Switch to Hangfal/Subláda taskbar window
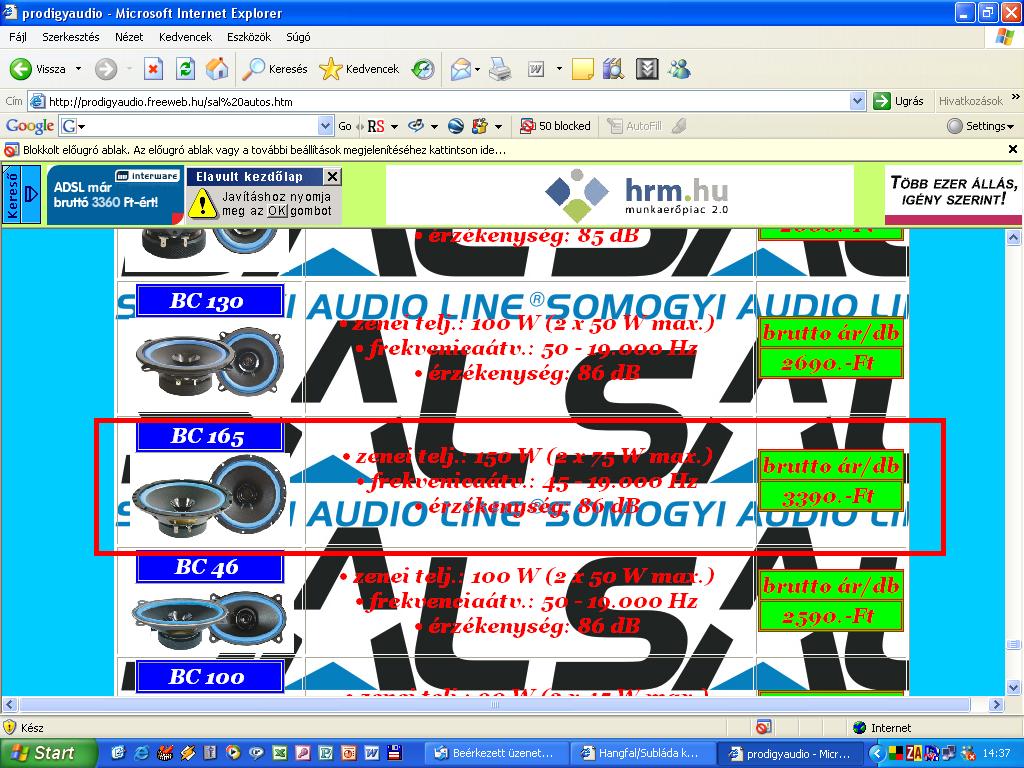The image size is (1024, 768). (643, 753)
